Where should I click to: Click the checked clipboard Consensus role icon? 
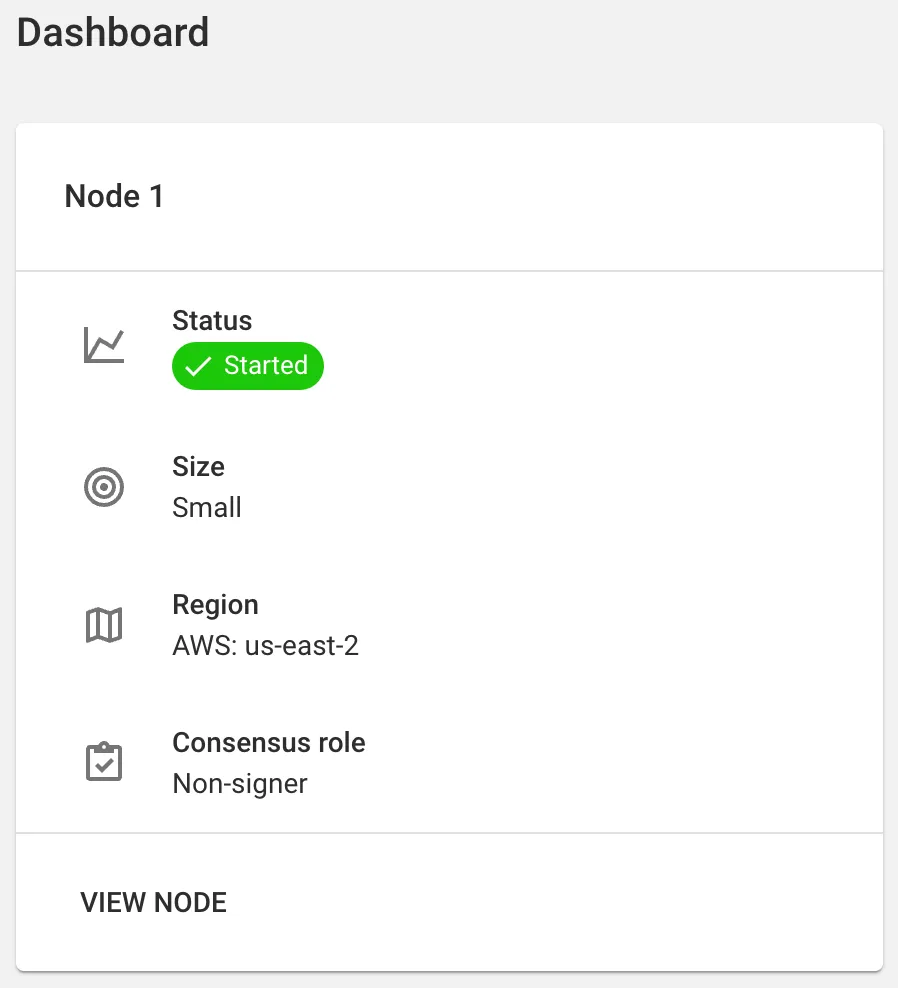(103, 761)
